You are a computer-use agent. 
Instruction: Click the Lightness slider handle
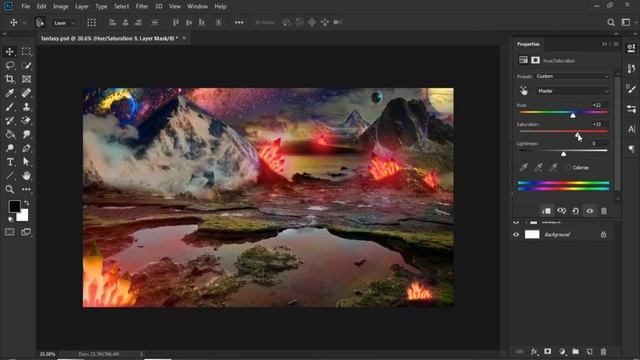pyautogui.click(x=564, y=154)
